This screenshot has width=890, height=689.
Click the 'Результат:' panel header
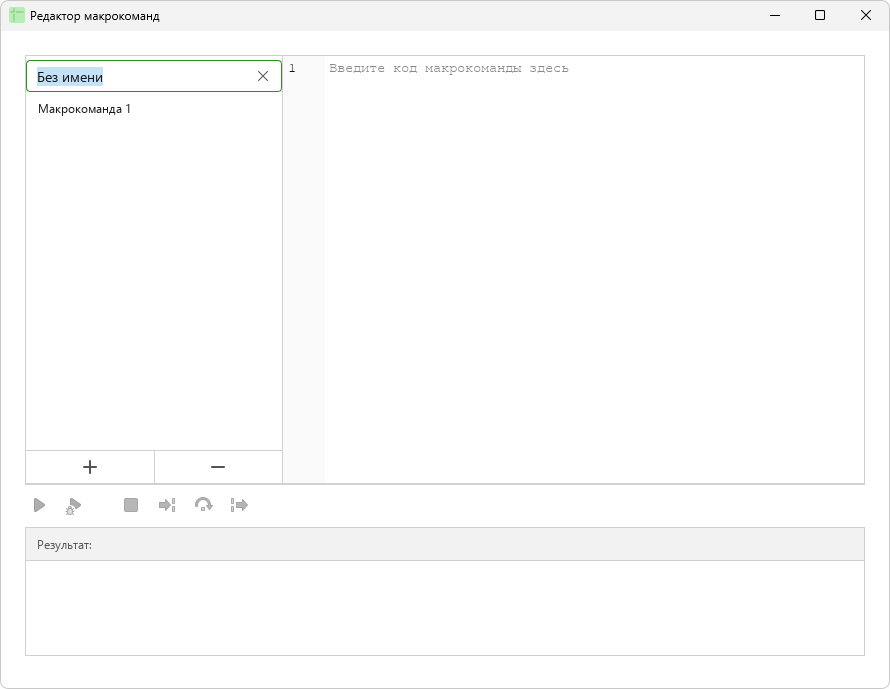click(444, 544)
